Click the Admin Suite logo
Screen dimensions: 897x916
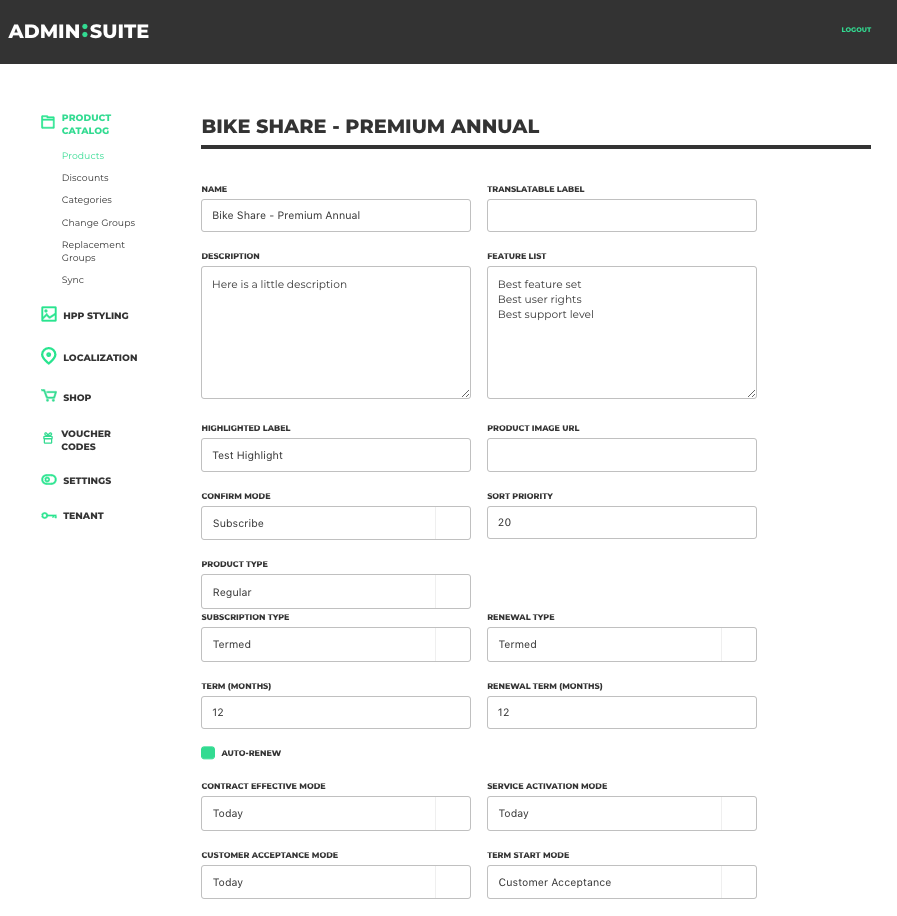[x=79, y=31]
